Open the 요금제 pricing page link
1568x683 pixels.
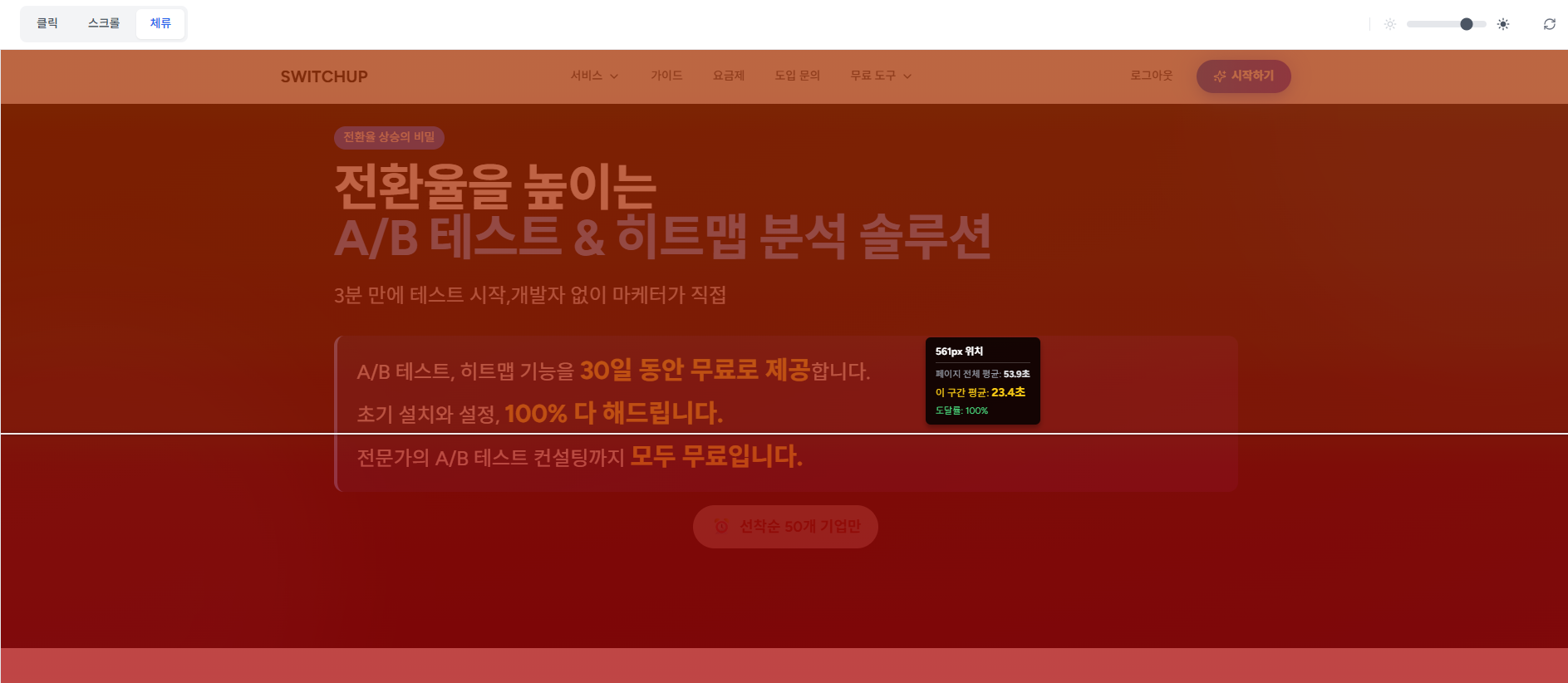728,76
